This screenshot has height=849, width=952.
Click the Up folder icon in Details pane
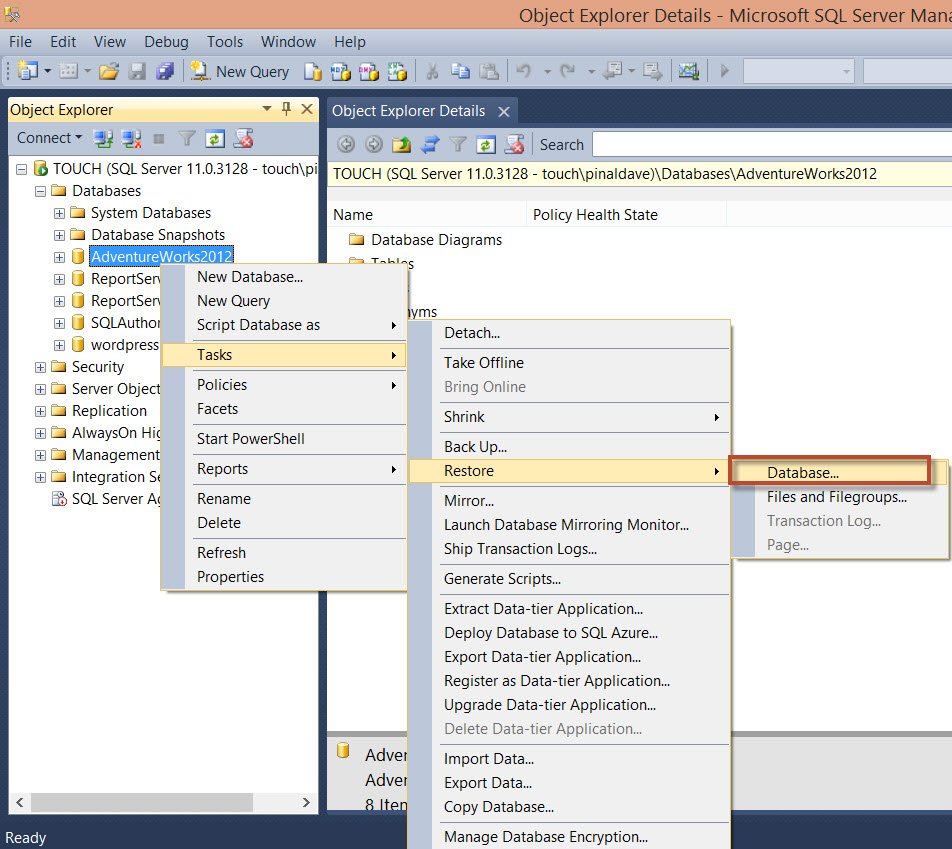pyautogui.click(x=401, y=145)
